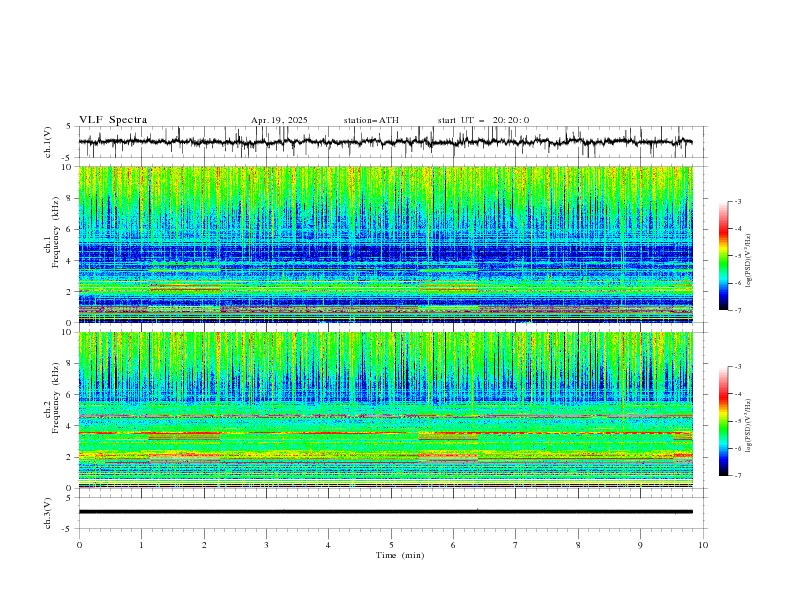
Task: Click the "ch.3(V)" axis label
Action: 48,513
